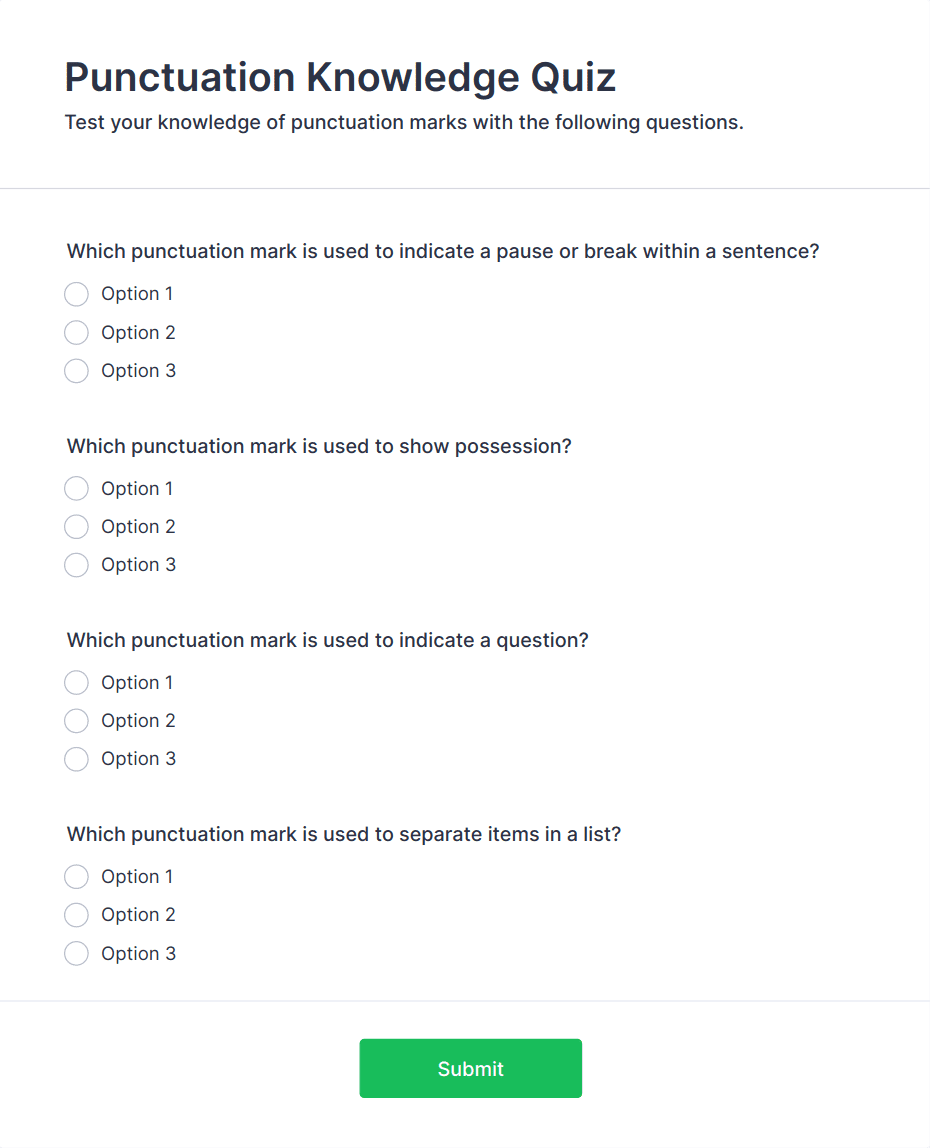Select Option 3 for the question mark question

[76, 759]
